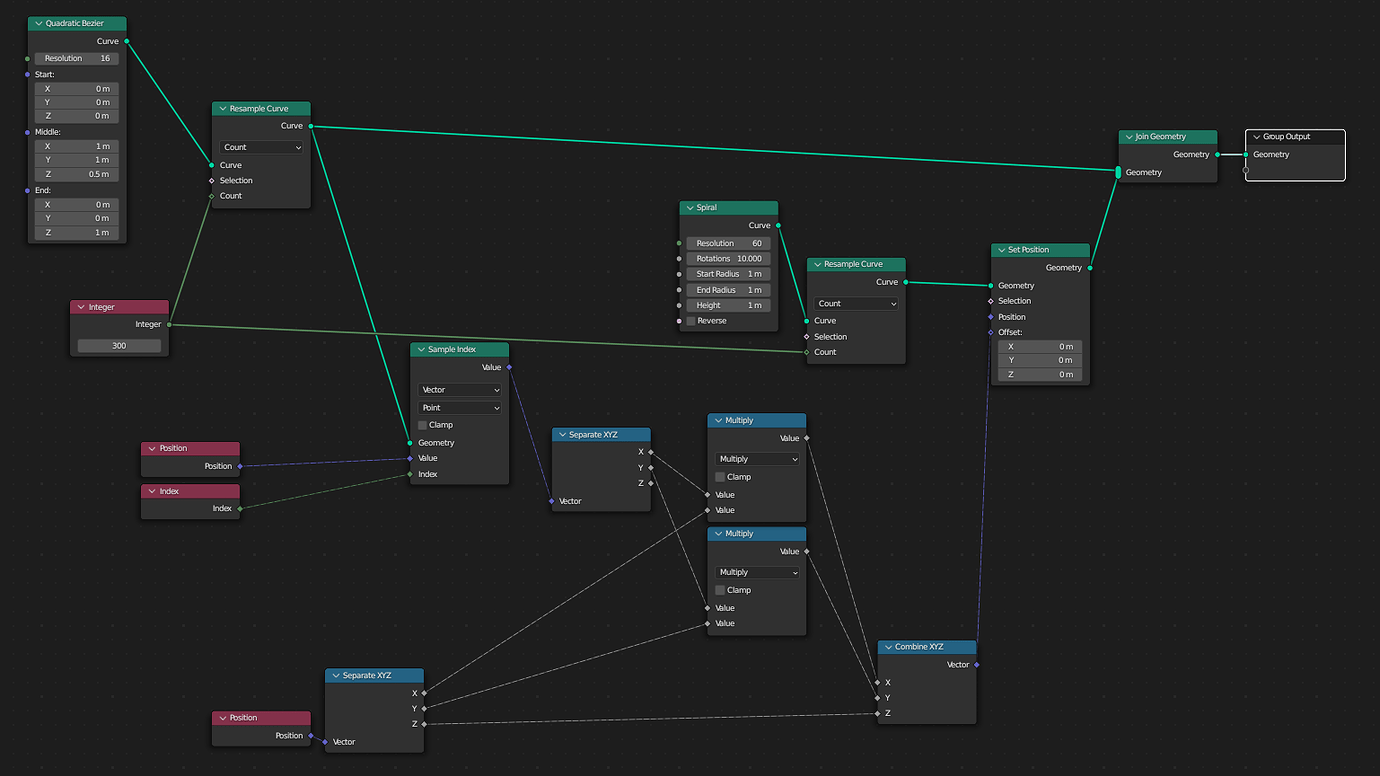1380x776 pixels.
Task: Click the Geometry output socket of Join Geometry
Action: (x=1217, y=154)
